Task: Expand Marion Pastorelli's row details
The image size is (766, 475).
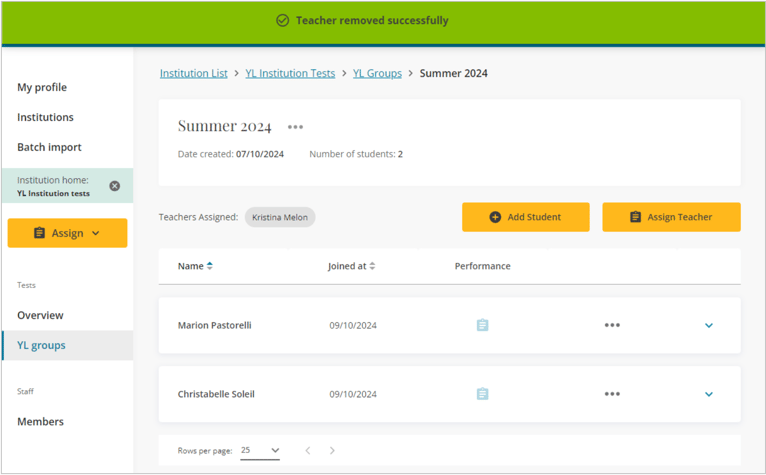Action: (709, 325)
